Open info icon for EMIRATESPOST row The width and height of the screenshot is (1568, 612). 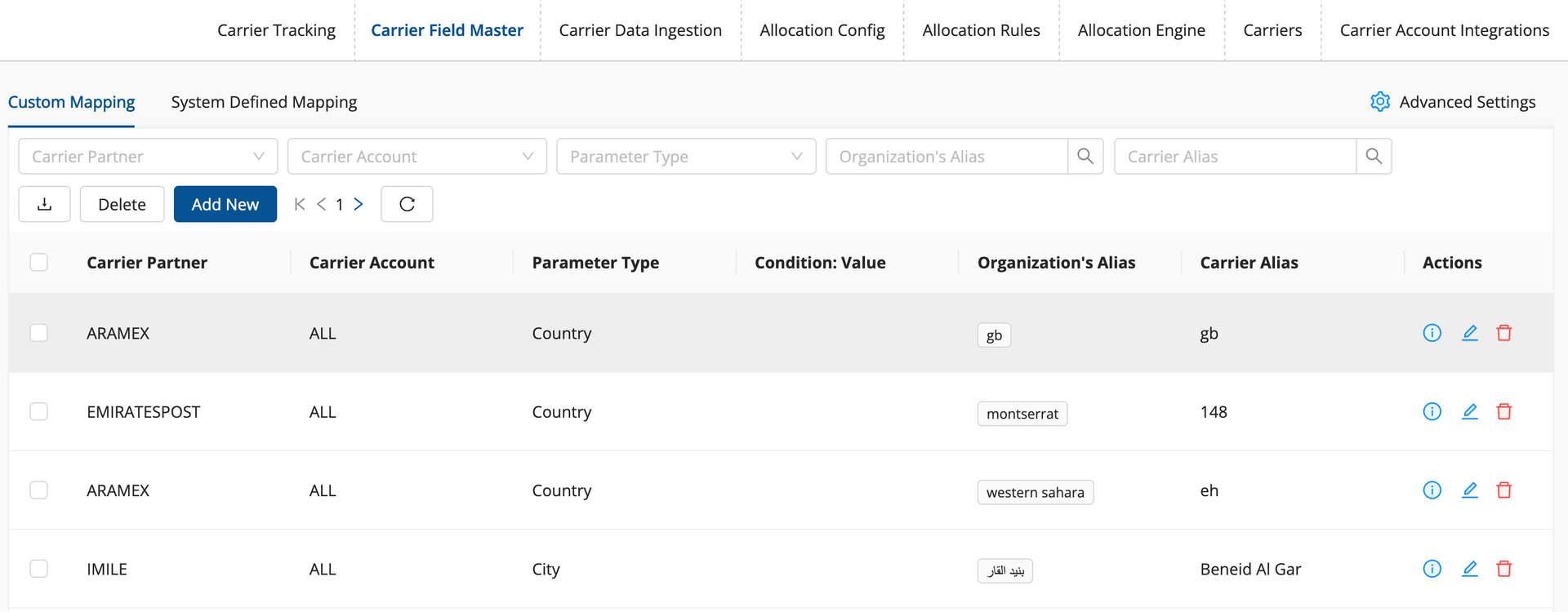pyautogui.click(x=1432, y=411)
